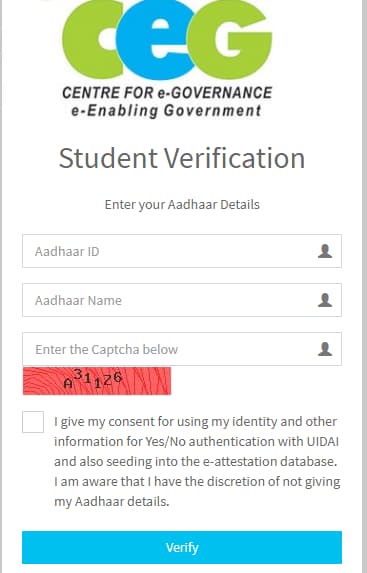Click the blue e letter in the logo
The width and height of the screenshot is (367, 573).
157,38
